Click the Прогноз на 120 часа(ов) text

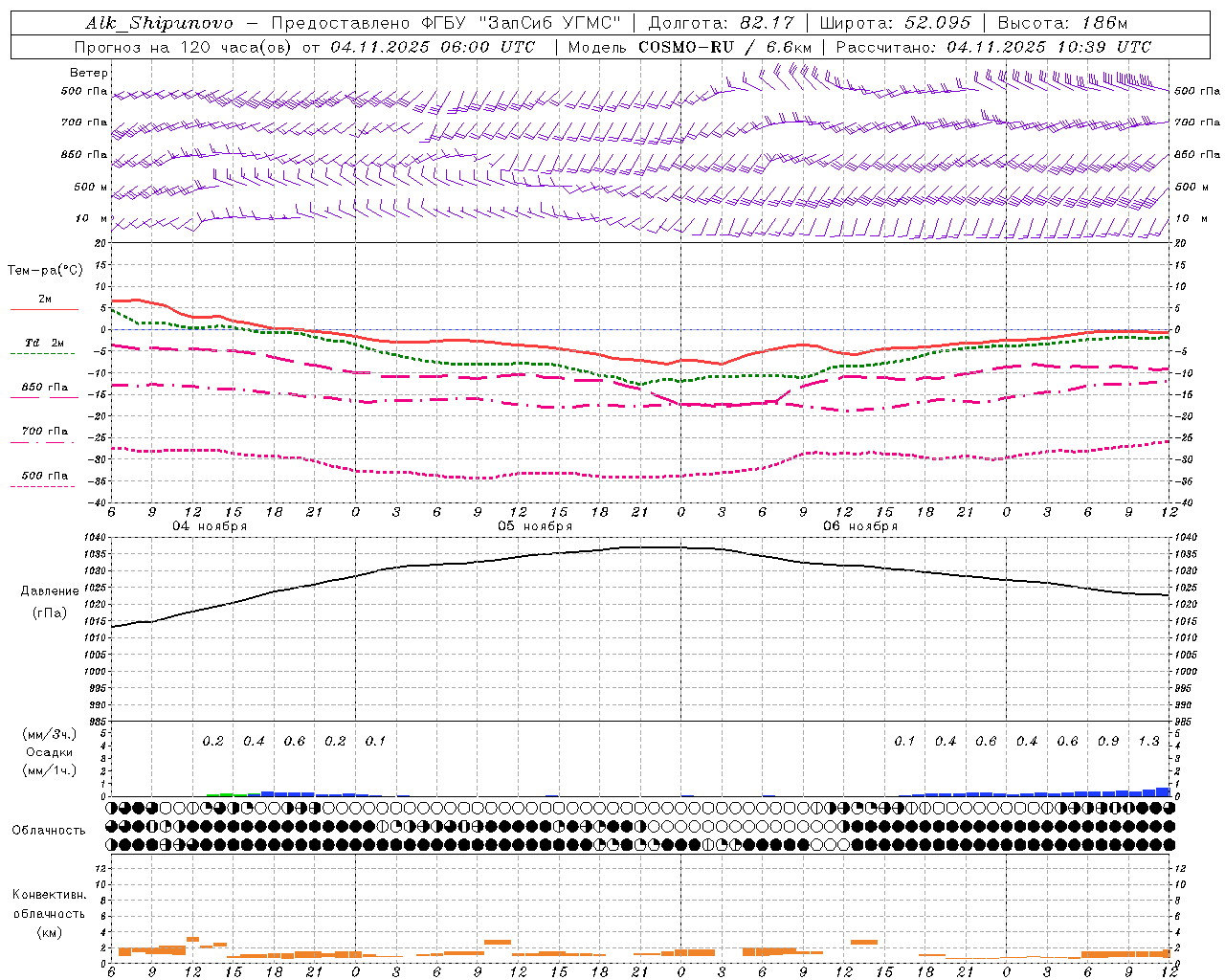click(x=184, y=47)
